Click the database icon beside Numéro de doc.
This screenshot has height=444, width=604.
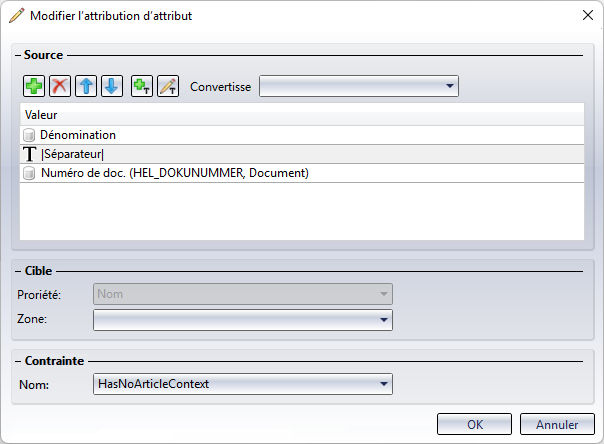(x=29, y=173)
